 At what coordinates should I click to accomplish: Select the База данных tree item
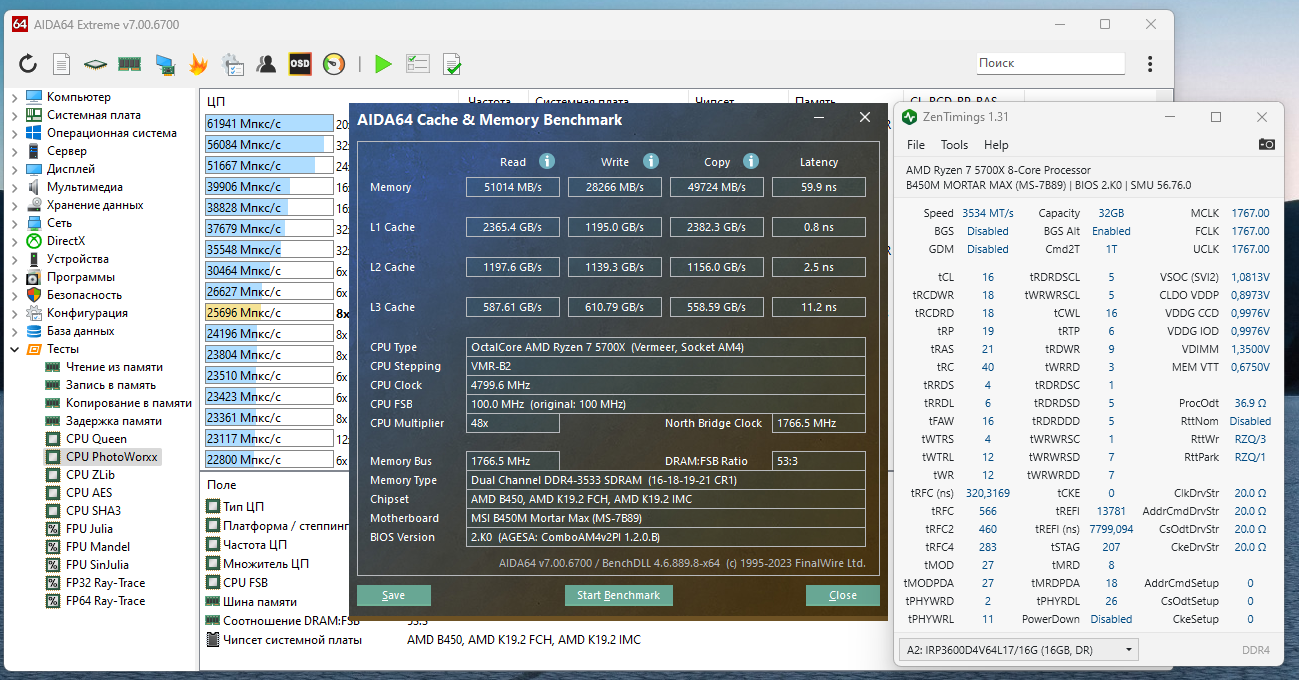80,331
